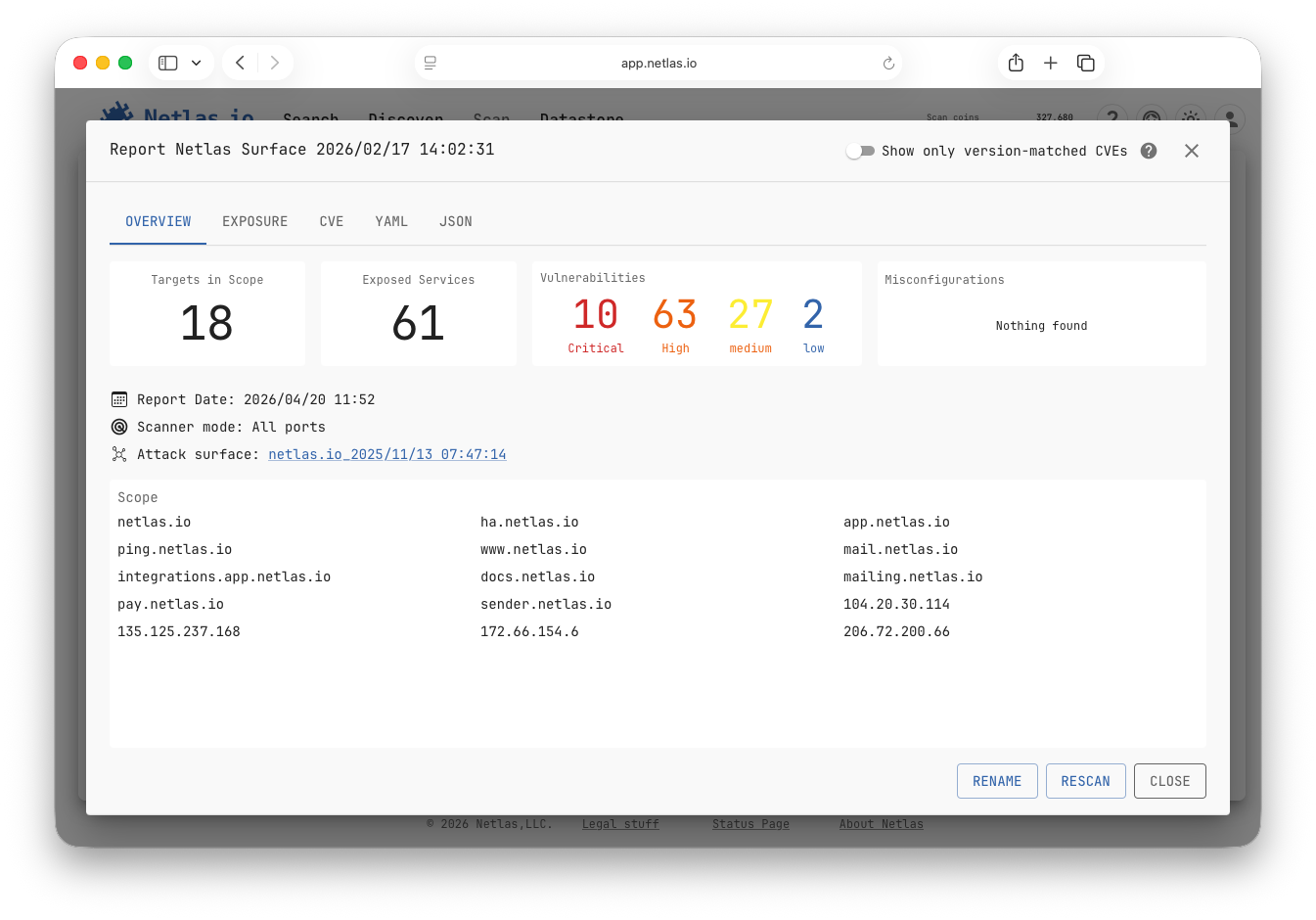Viewport: 1316px width, 920px height.
Task: Click the page reader icon in address bar
Action: pos(431,63)
